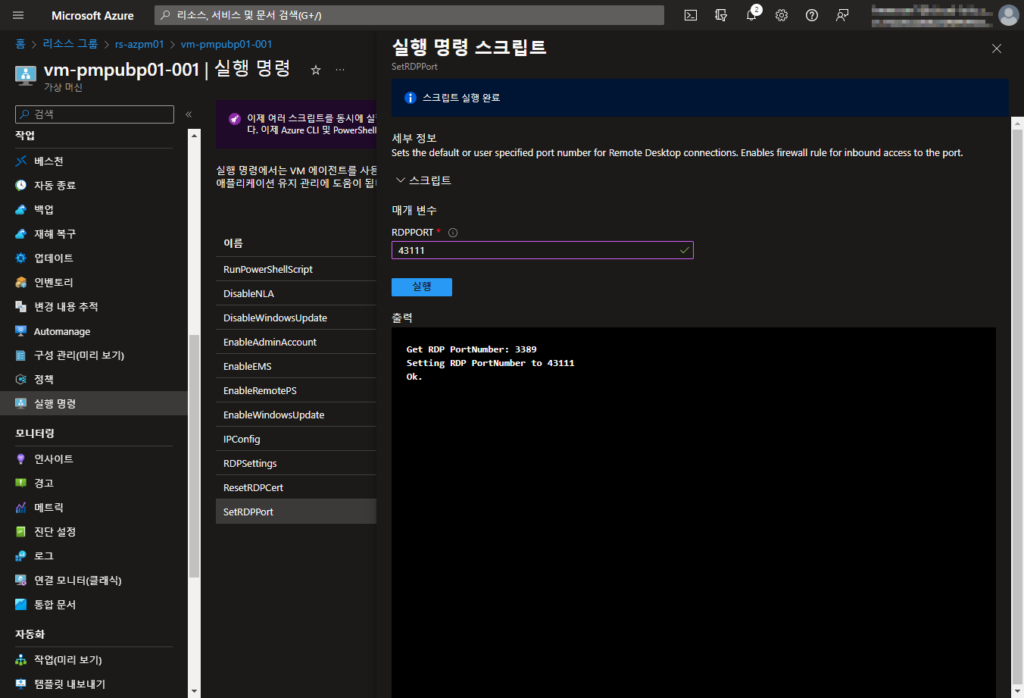Open rs-azpm01 breadcrumb link
The width and height of the screenshot is (1024, 698).
tap(139, 44)
